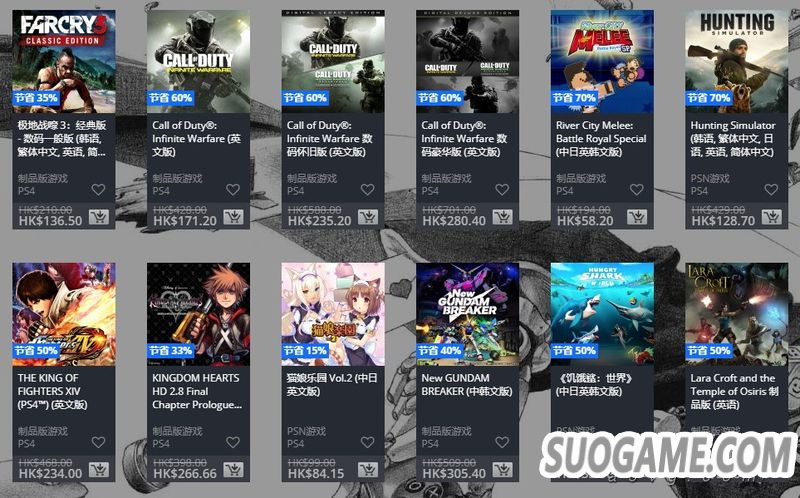The height and width of the screenshot is (498, 800).
Task: Add Infinite Warfare HK$280.40 edition to cart
Action: pyautogui.click(x=502, y=217)
